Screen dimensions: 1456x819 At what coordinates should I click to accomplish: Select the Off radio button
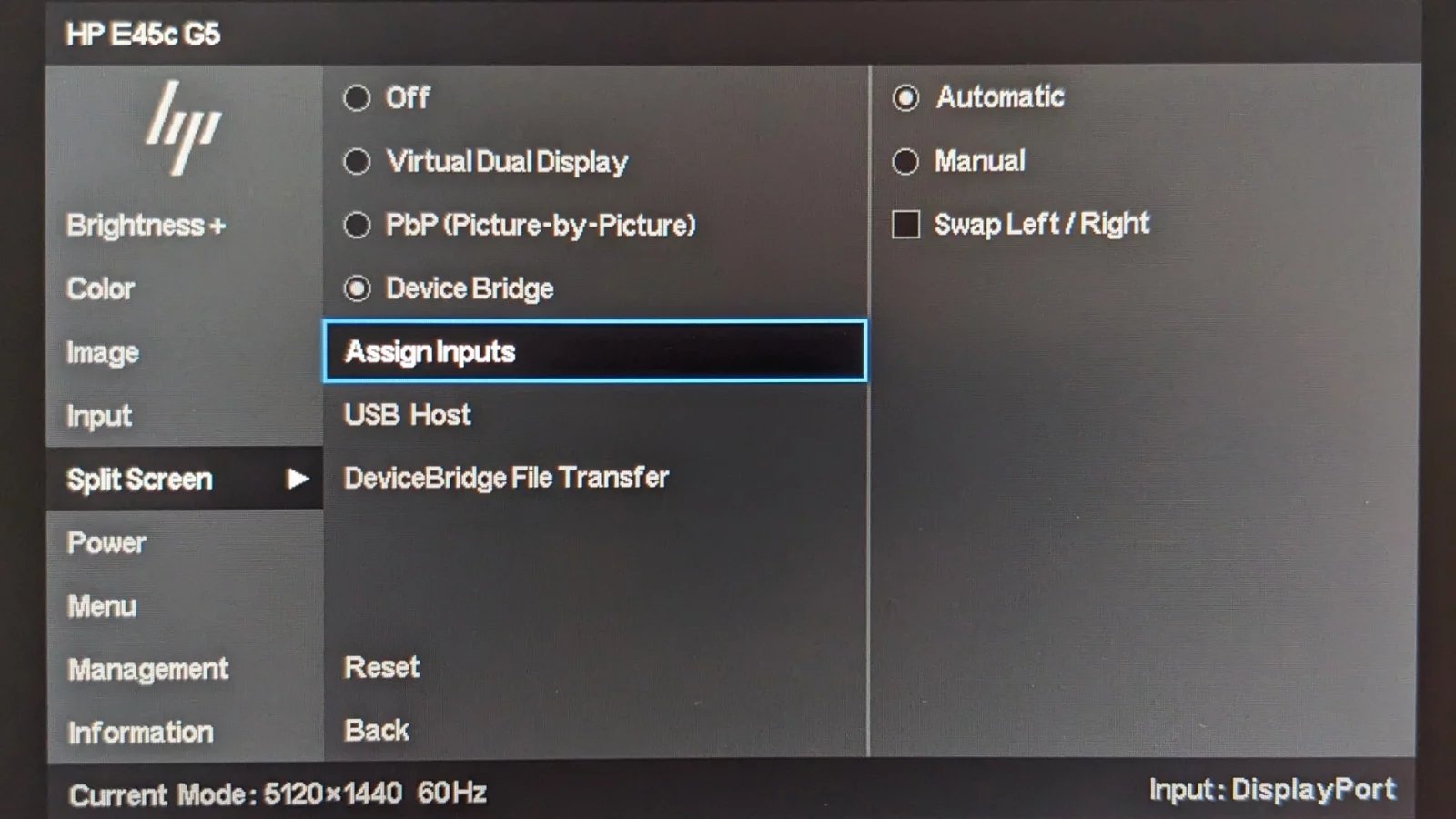click(x=357, y=97)
